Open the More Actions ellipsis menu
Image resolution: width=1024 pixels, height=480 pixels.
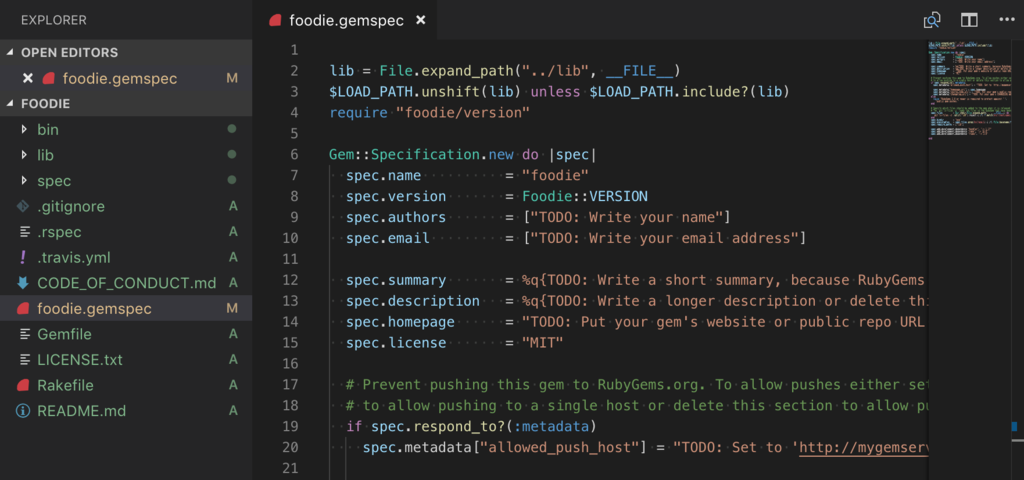[x=1006, y=20]
